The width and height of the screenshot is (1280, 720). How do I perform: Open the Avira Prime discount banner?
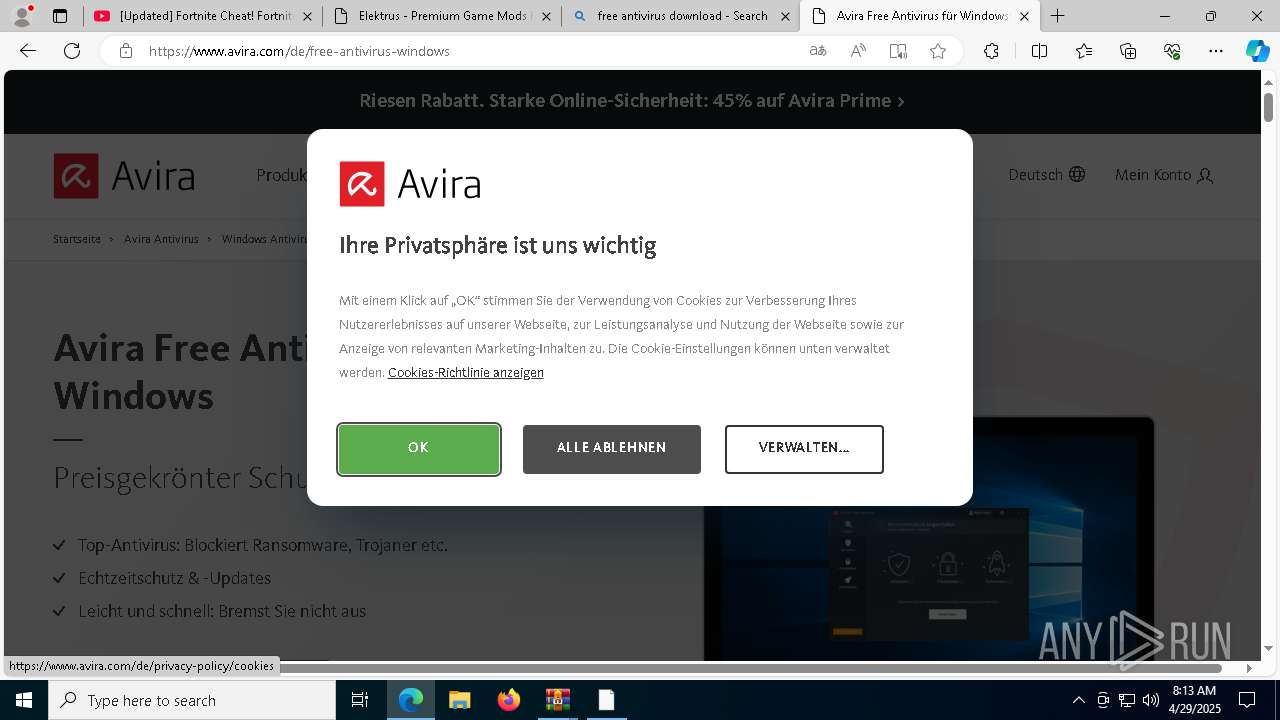click(632, 101)
